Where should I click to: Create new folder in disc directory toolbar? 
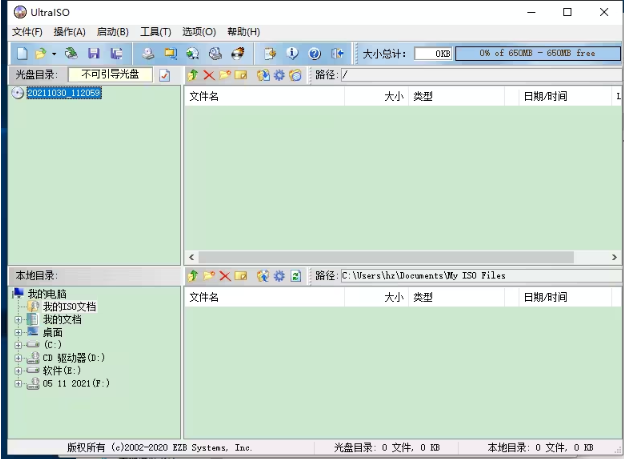click(225, 75)
